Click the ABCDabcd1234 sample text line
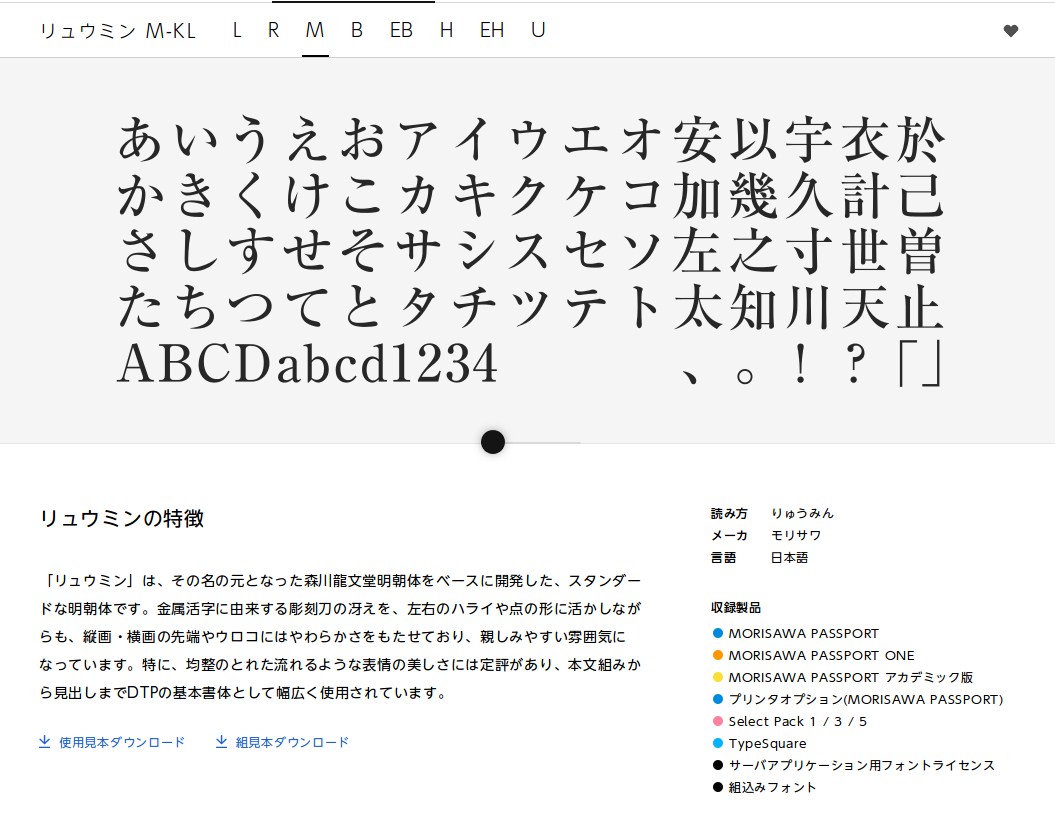The width and height of the screenshot is (1055, 819). pyautogui.click(x=307, y=364)
